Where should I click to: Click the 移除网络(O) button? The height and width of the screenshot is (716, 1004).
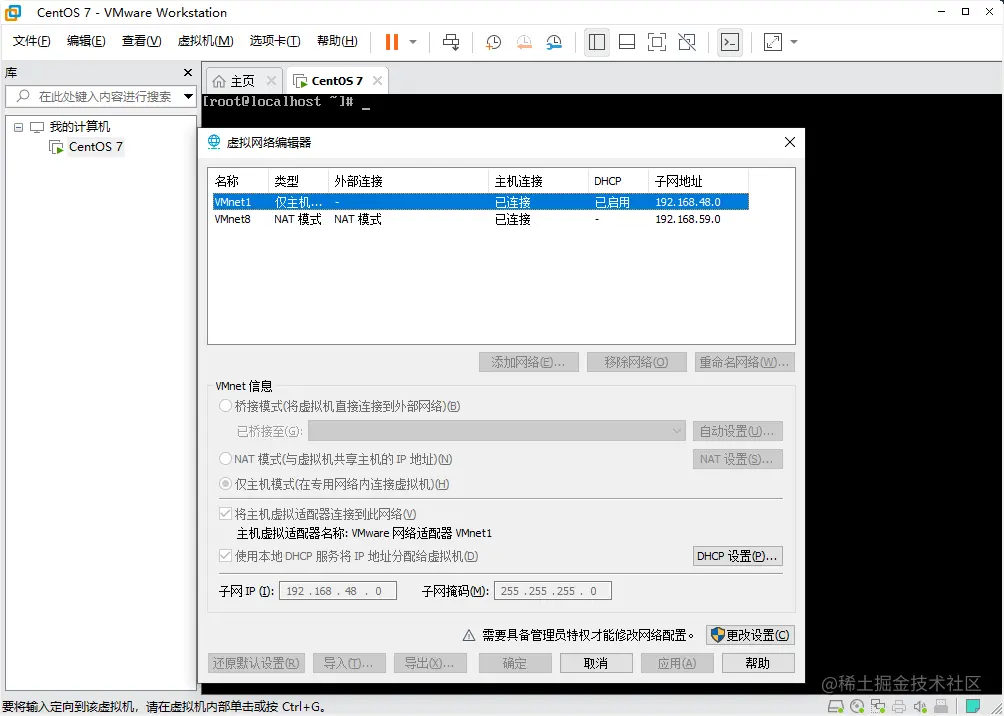(636, 362)
